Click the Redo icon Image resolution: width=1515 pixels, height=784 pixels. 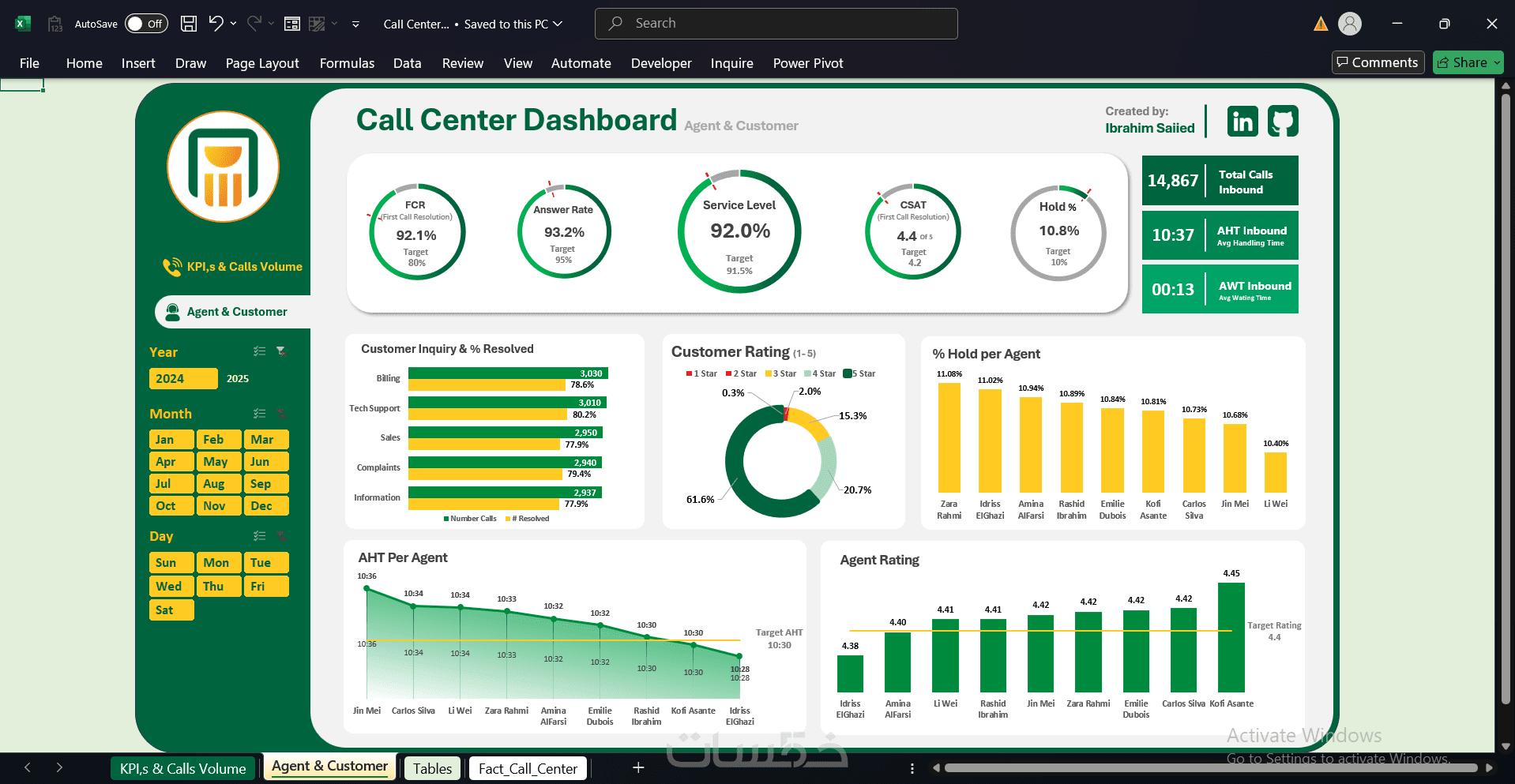(x=254, y=24)
